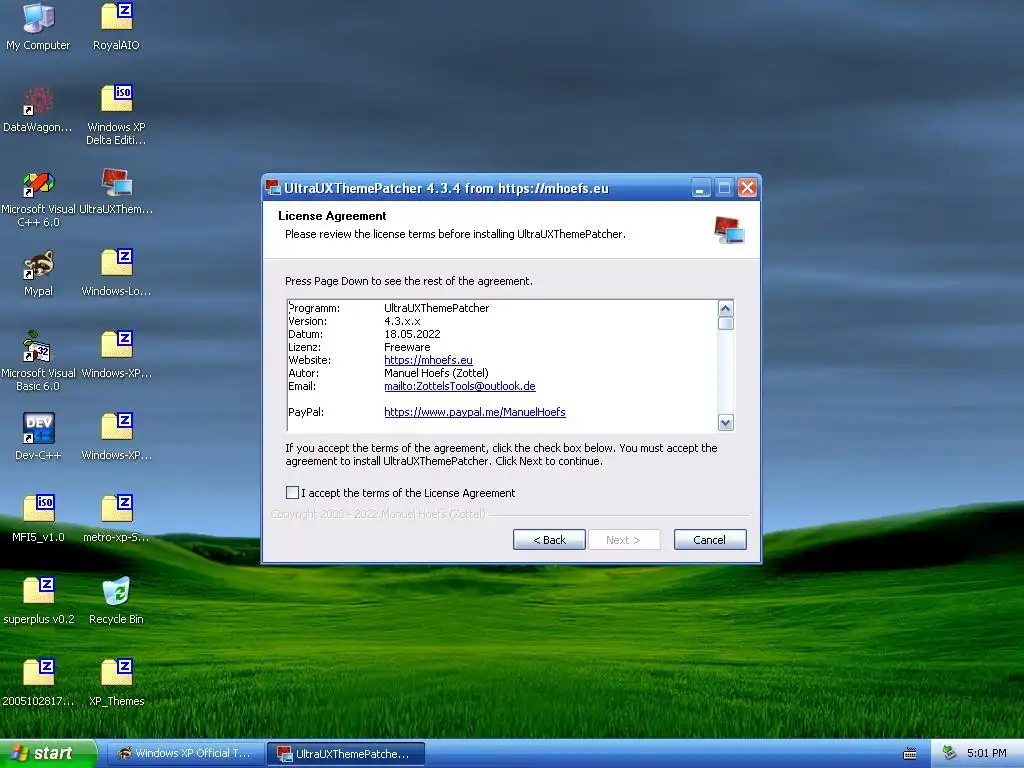Open the Windows start menu

point(48,753)
